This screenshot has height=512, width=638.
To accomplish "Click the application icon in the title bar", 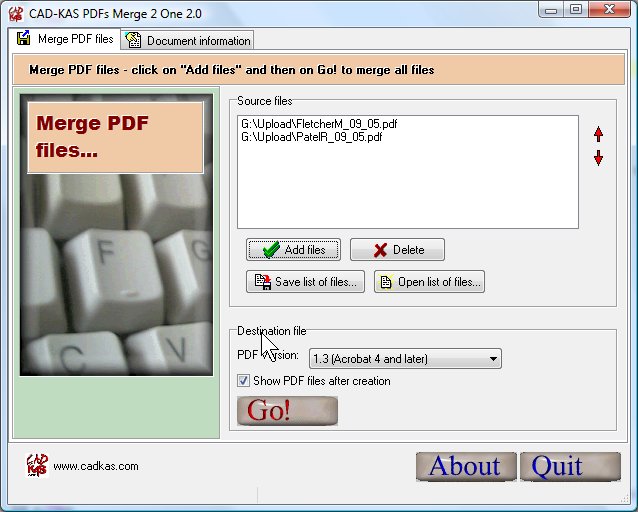I will click(x=15, y=12).
